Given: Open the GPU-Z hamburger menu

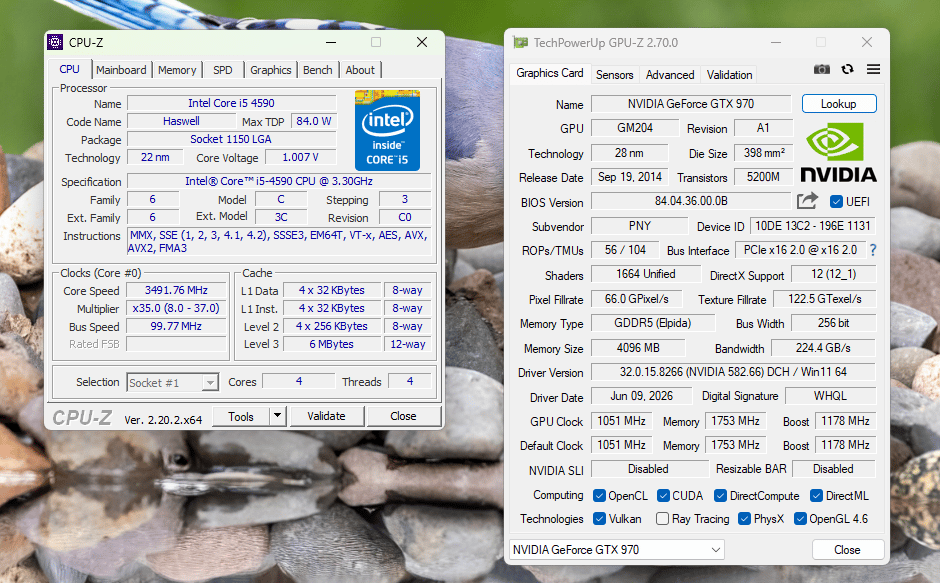Looking at the screenshot, I should [873, 69].
